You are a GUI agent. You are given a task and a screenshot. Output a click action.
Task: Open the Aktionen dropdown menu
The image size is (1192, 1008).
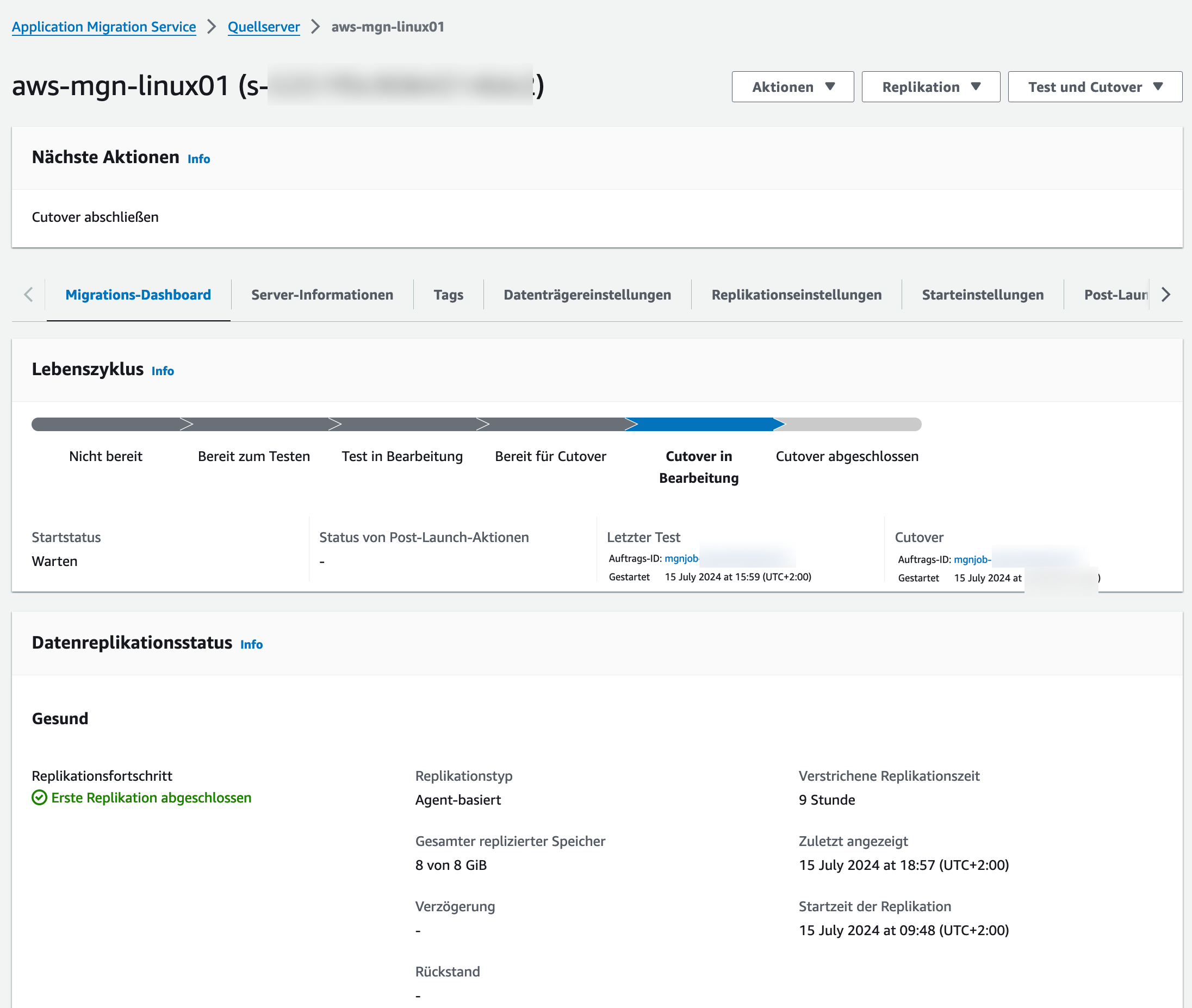792,87
